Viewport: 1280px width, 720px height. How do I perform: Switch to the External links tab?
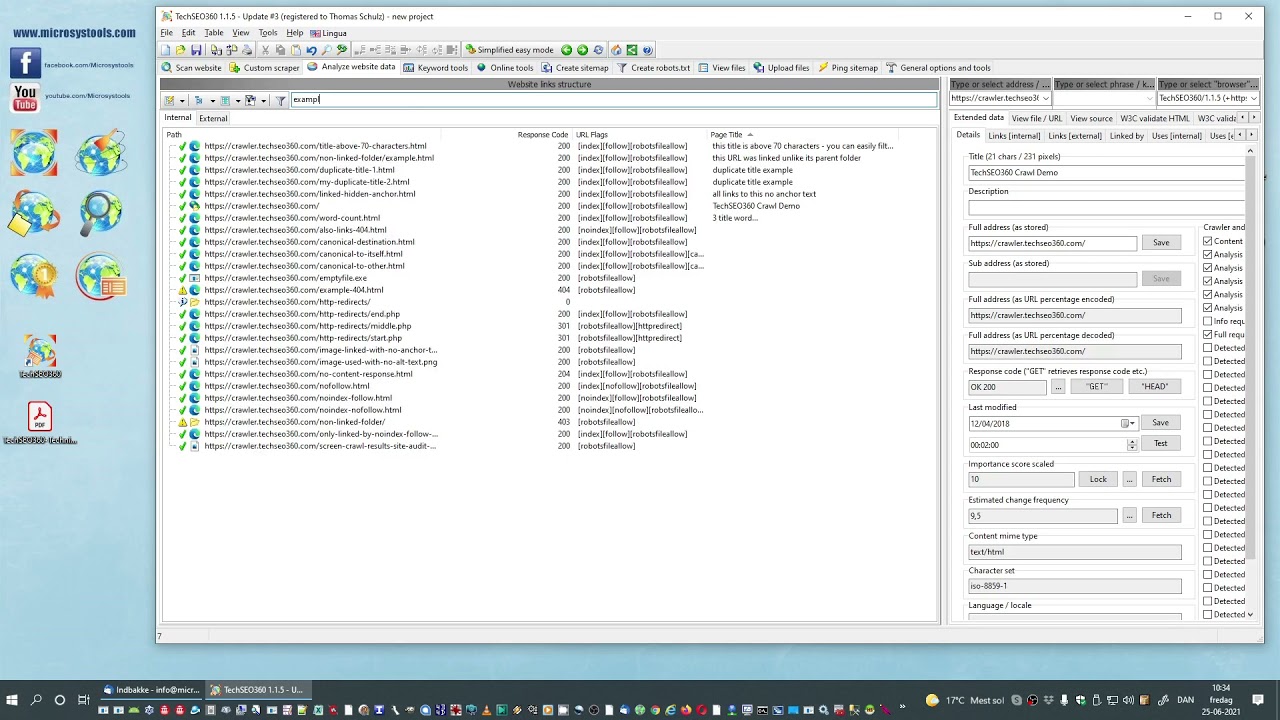coord(213,118)
